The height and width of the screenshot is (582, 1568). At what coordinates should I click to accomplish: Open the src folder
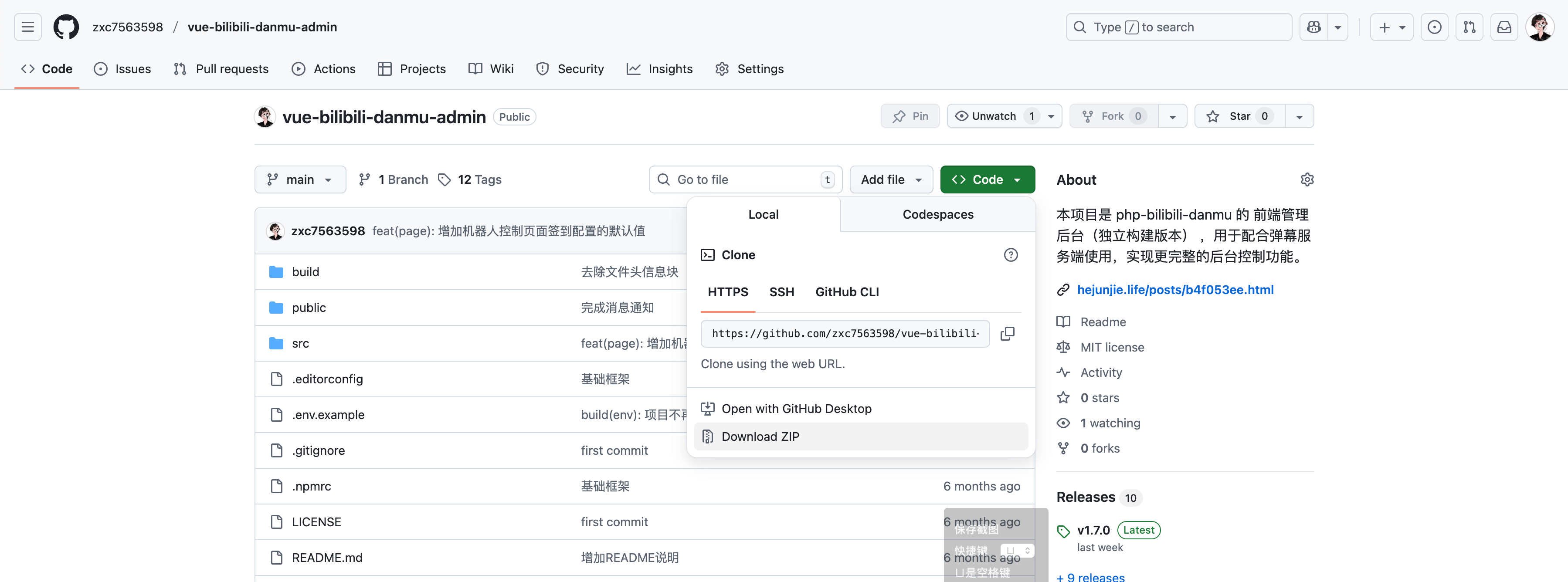(300, 343)
